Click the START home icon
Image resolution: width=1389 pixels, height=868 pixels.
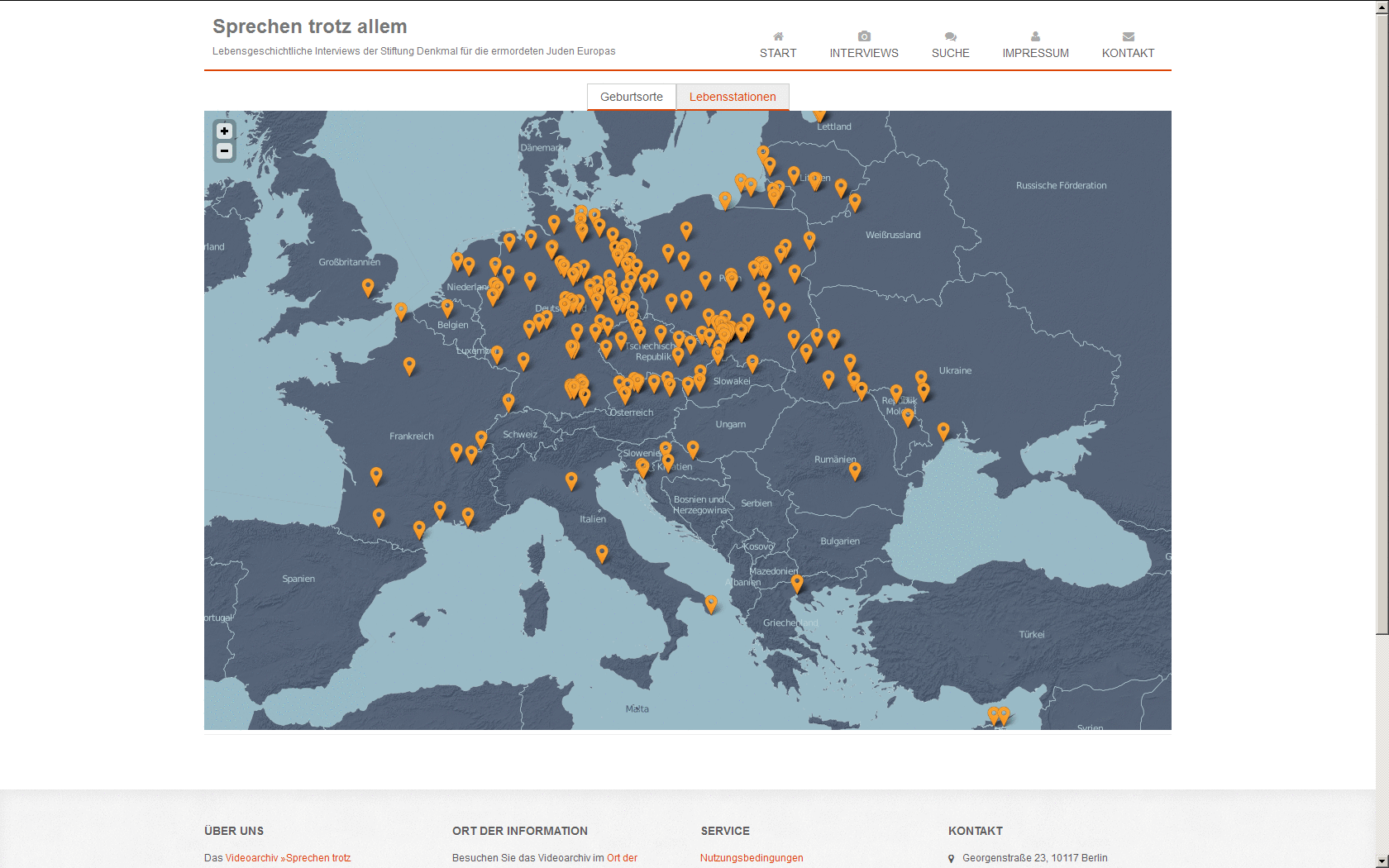pos(778,36)
